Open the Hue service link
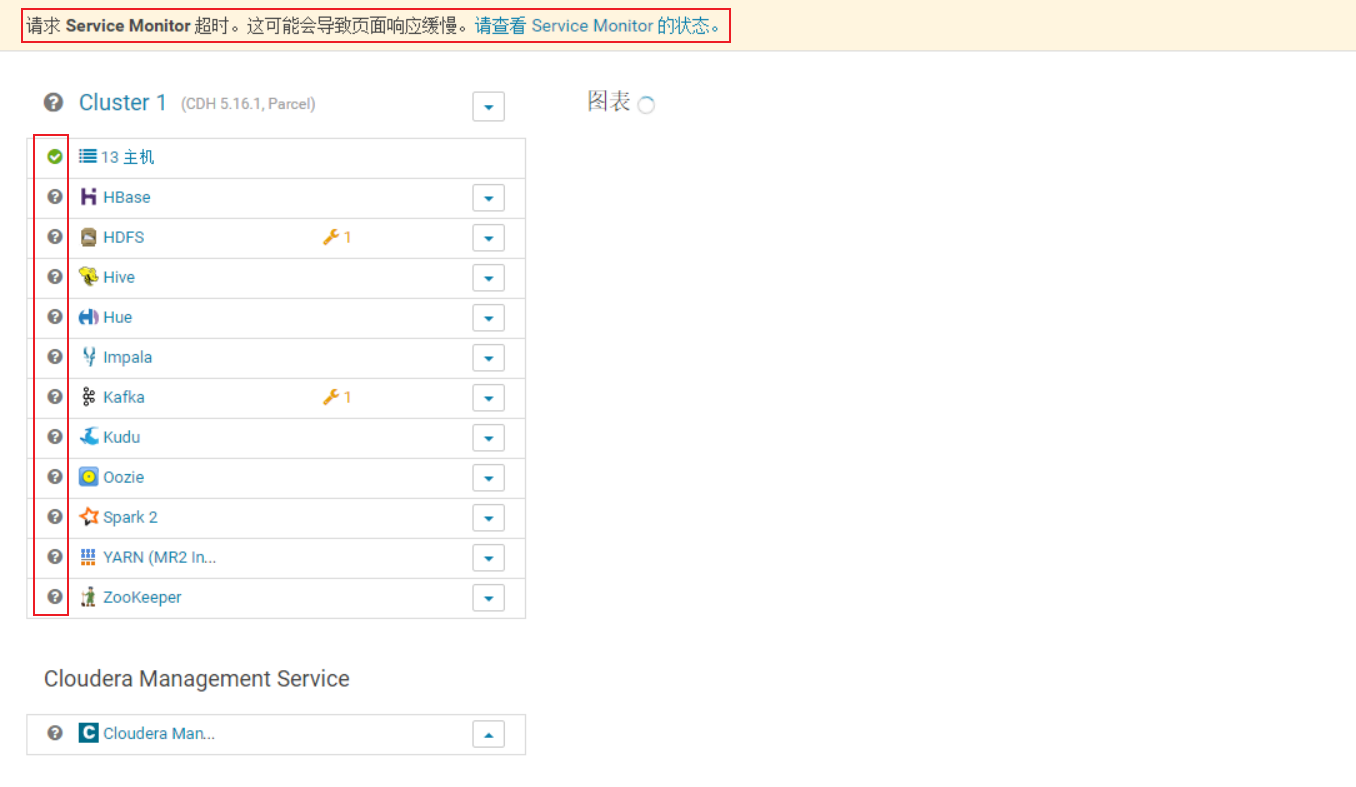The width and height of the screenshot is (1356, 787). coord(117,317)
